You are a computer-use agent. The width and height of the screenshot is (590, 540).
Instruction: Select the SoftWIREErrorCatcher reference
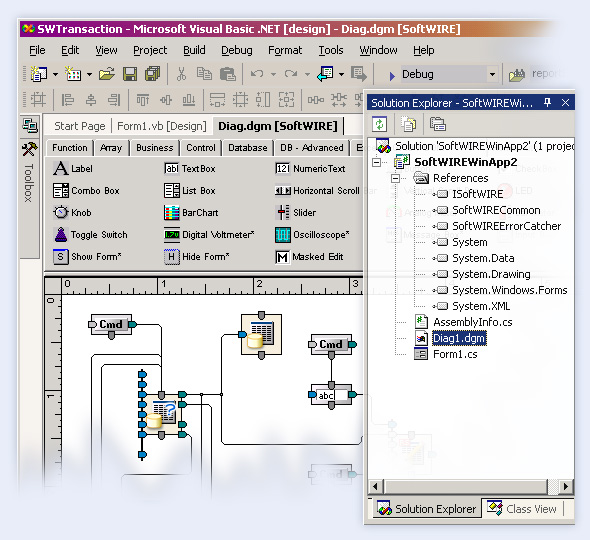point(506,226)
